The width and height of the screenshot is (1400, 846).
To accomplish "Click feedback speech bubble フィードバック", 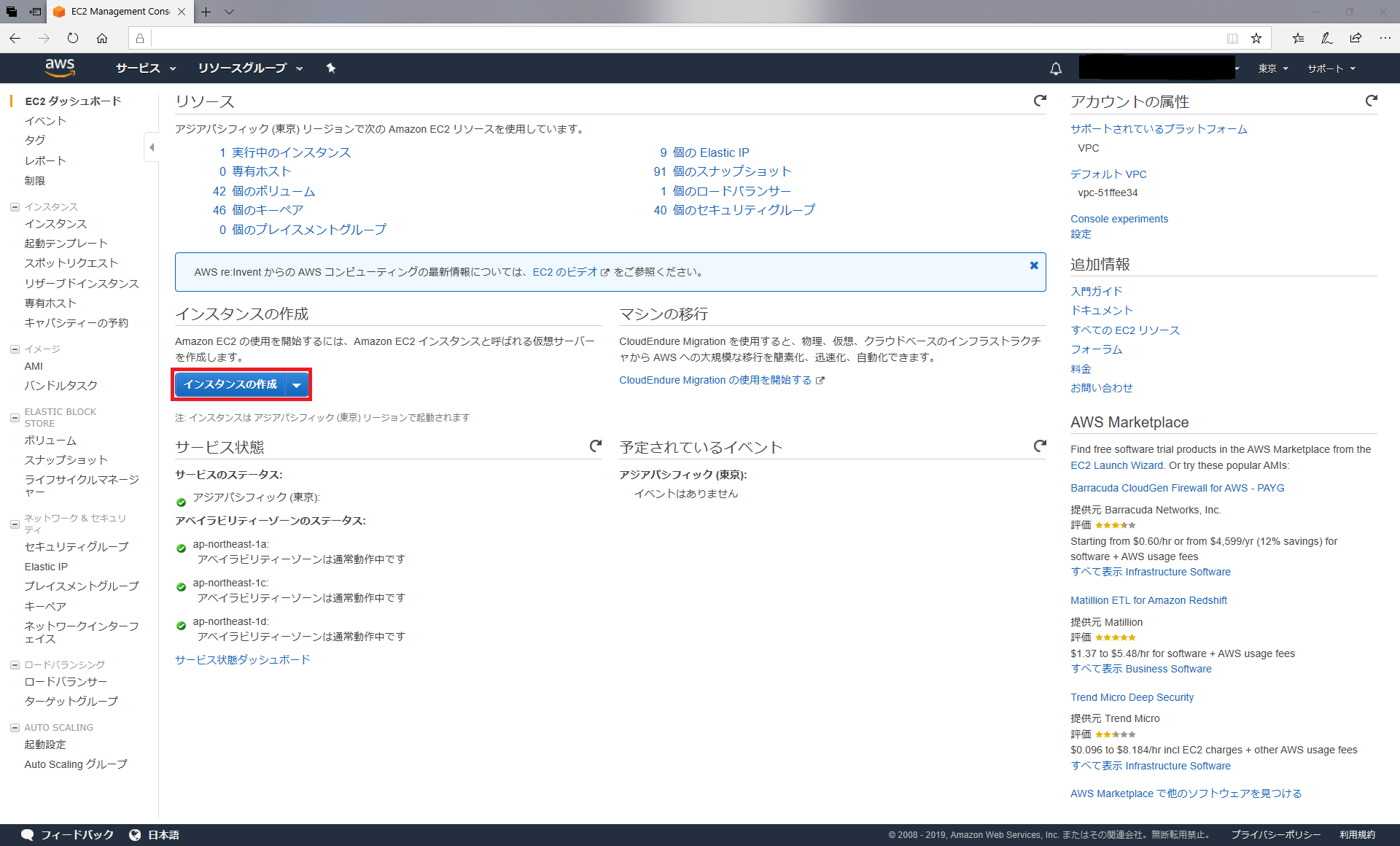I will 68,834.
